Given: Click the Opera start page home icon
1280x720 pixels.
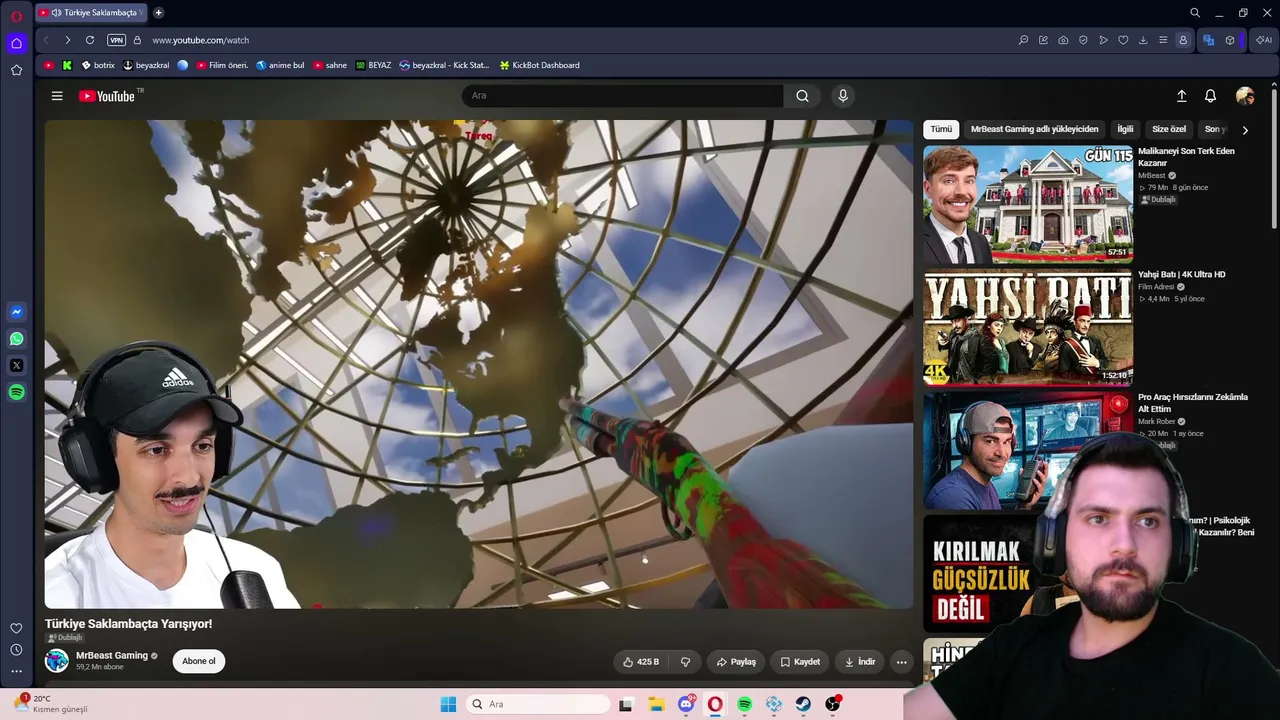Looking at the screenshot, I should (x=16, y=43).
